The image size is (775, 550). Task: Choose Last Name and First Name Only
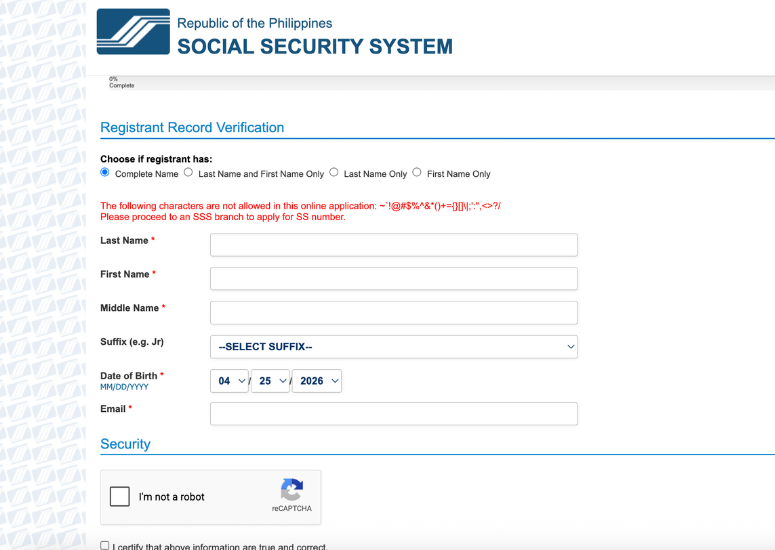(x=188, y=172)
